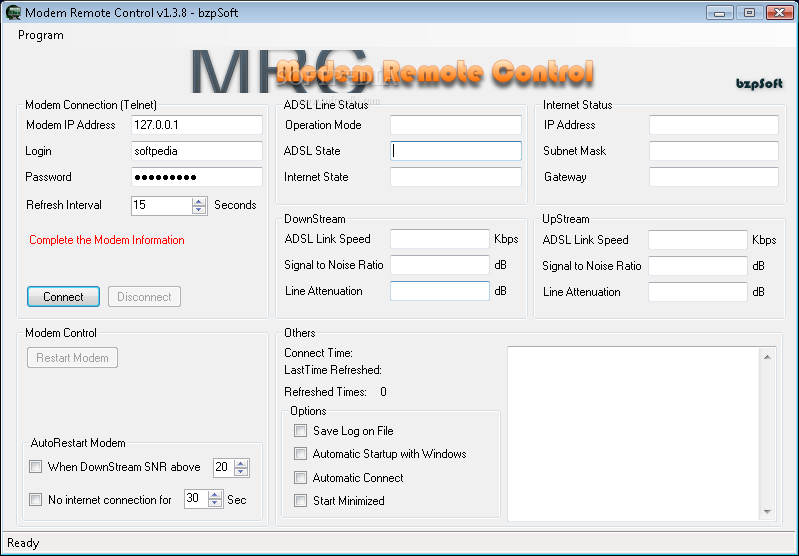The height and width of the screenshot is (556, 799).
Task: Maximize the Modem Remote Control window
Action: pyautogui.click(x=750, y=13)
